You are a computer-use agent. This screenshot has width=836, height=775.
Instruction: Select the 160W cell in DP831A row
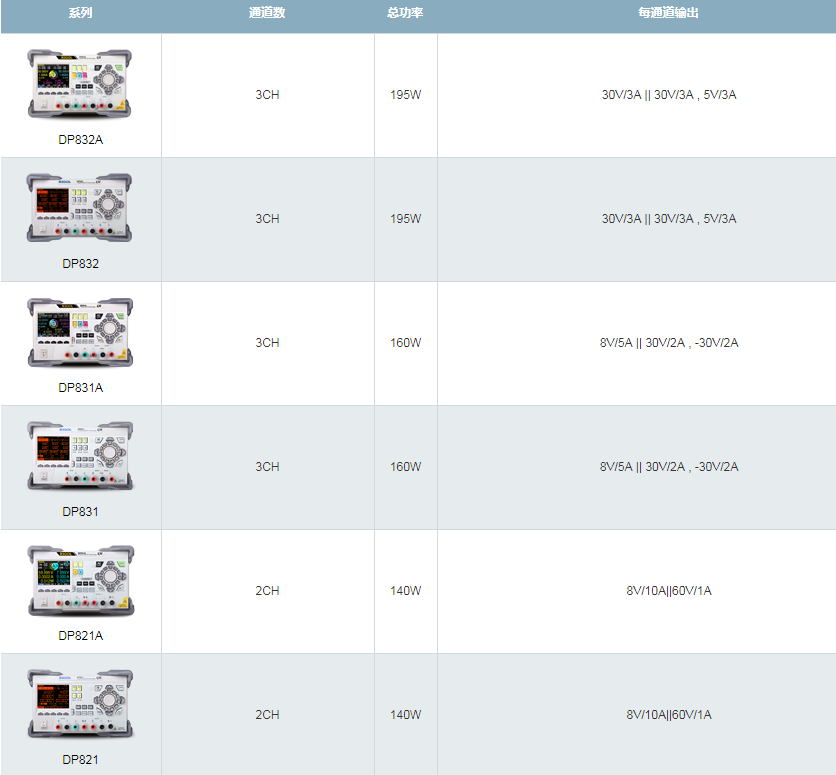click(405, 343)
